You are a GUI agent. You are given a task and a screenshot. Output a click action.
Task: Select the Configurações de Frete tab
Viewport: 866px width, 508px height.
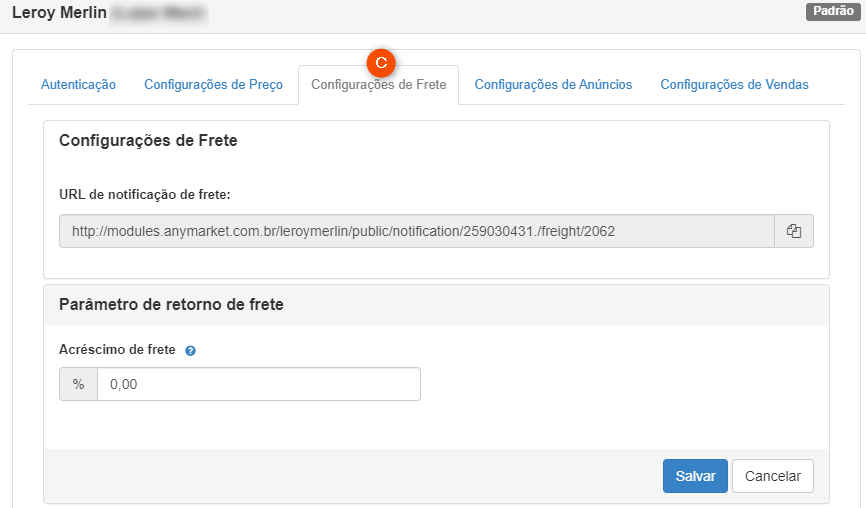click(378, 84)
